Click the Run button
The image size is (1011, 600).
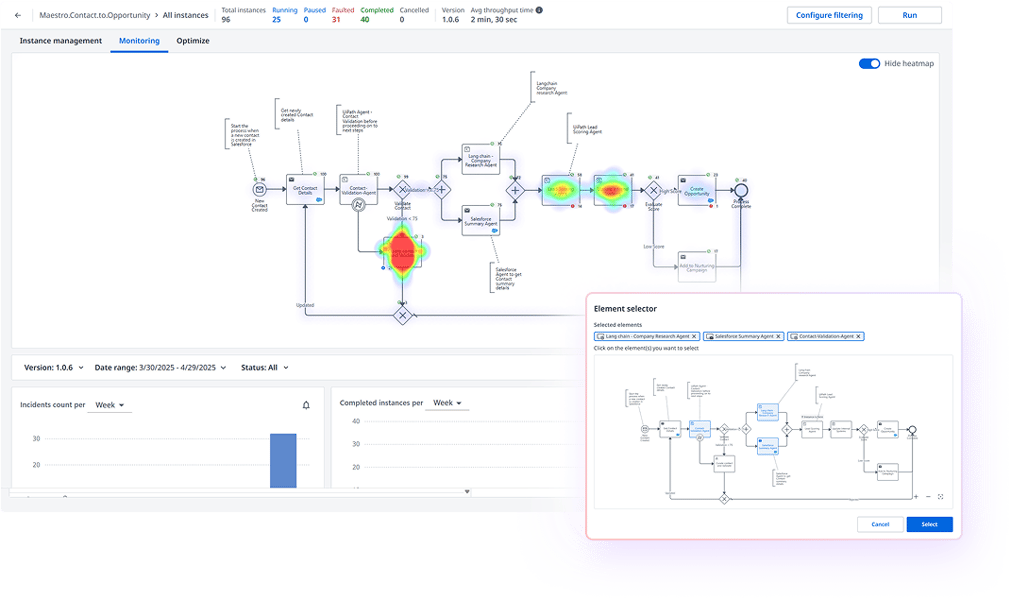click(x=910, y=15)
